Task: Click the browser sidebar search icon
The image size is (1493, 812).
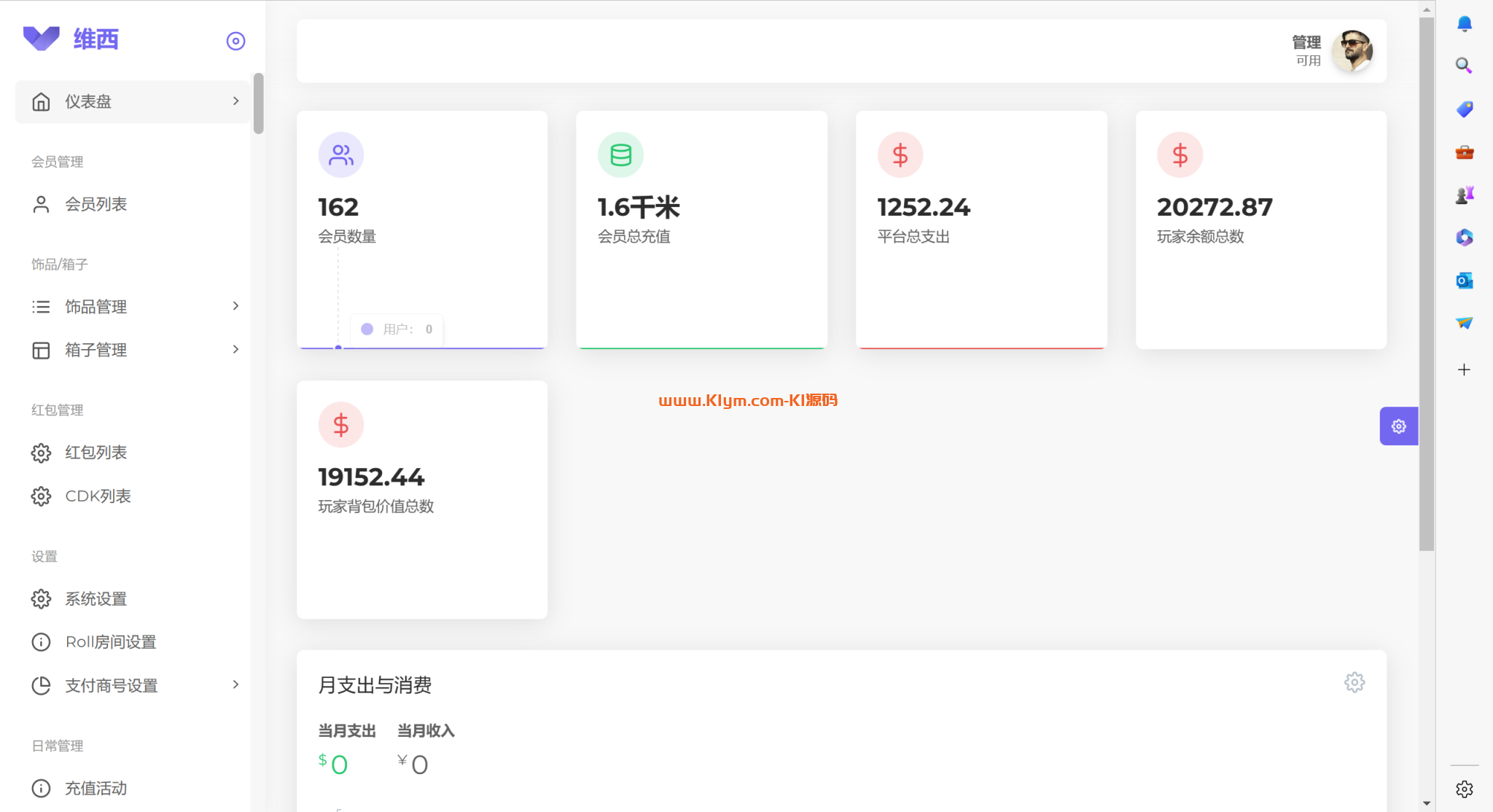Action: coord(1464,66)
